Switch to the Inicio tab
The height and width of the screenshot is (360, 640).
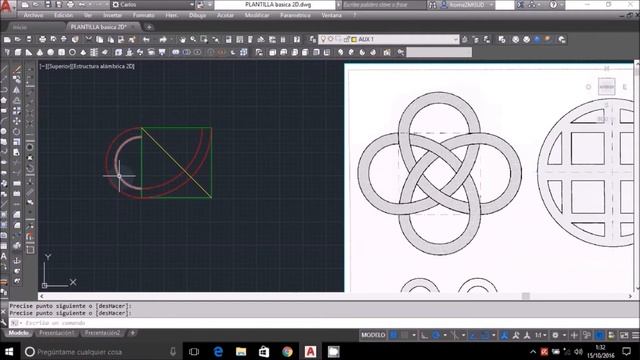click(20, 27)
